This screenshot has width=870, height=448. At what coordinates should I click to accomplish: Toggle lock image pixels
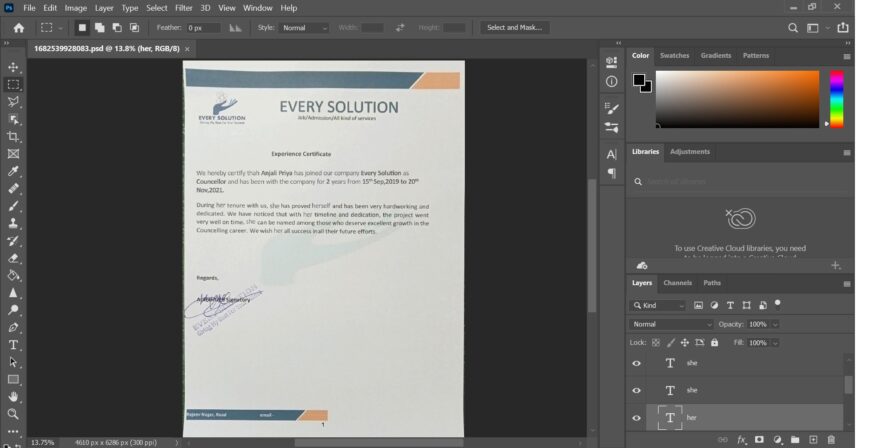click(670, 343)
